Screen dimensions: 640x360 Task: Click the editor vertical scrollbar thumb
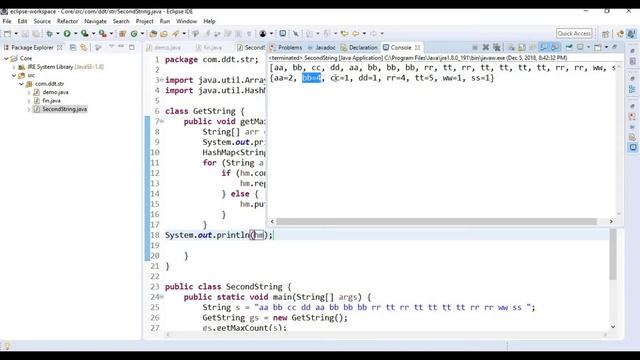coord(613,255)
